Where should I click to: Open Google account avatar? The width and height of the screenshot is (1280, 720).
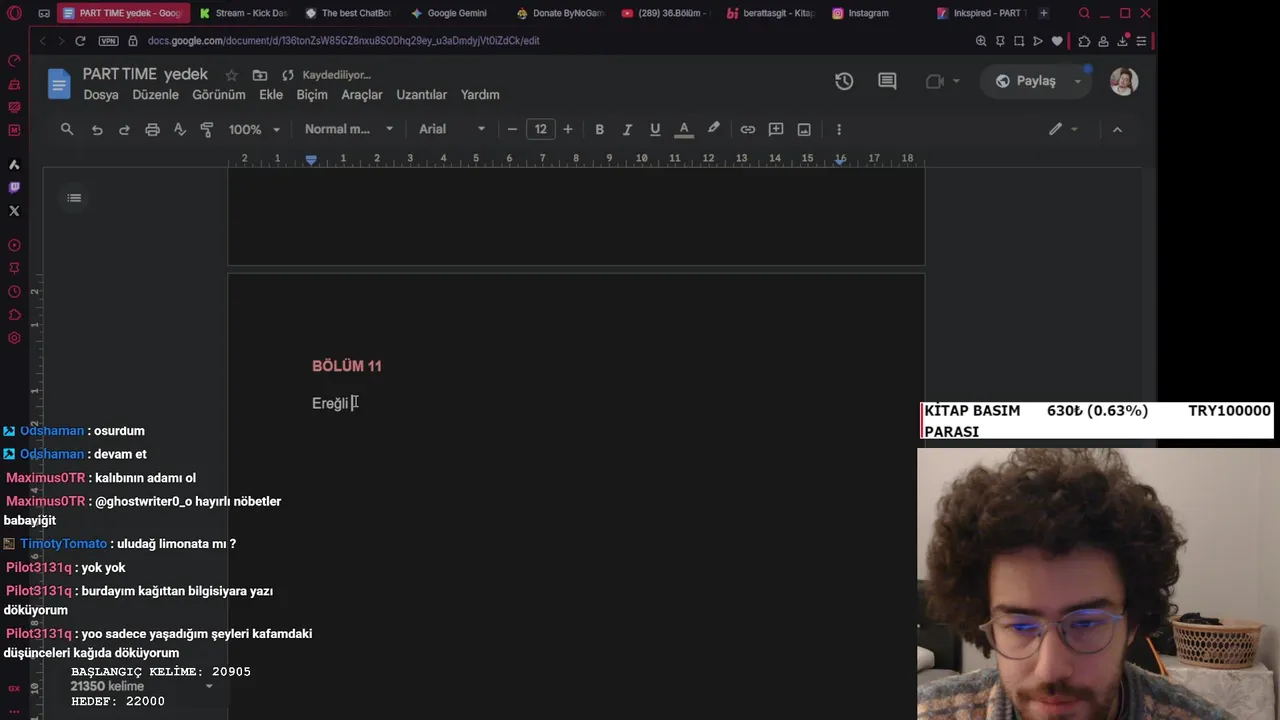pyautogui.click(x=1124, y=81)
